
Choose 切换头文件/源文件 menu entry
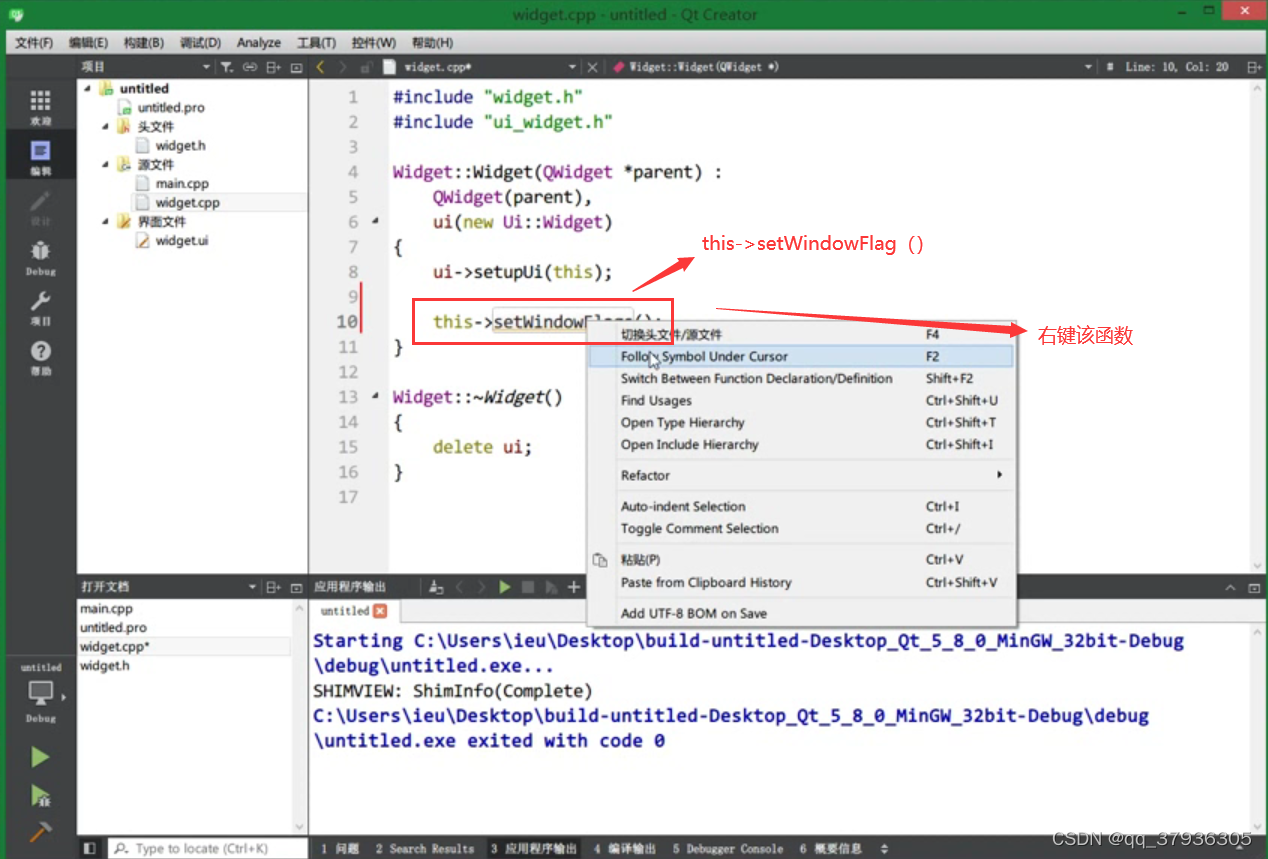[801, 334]
